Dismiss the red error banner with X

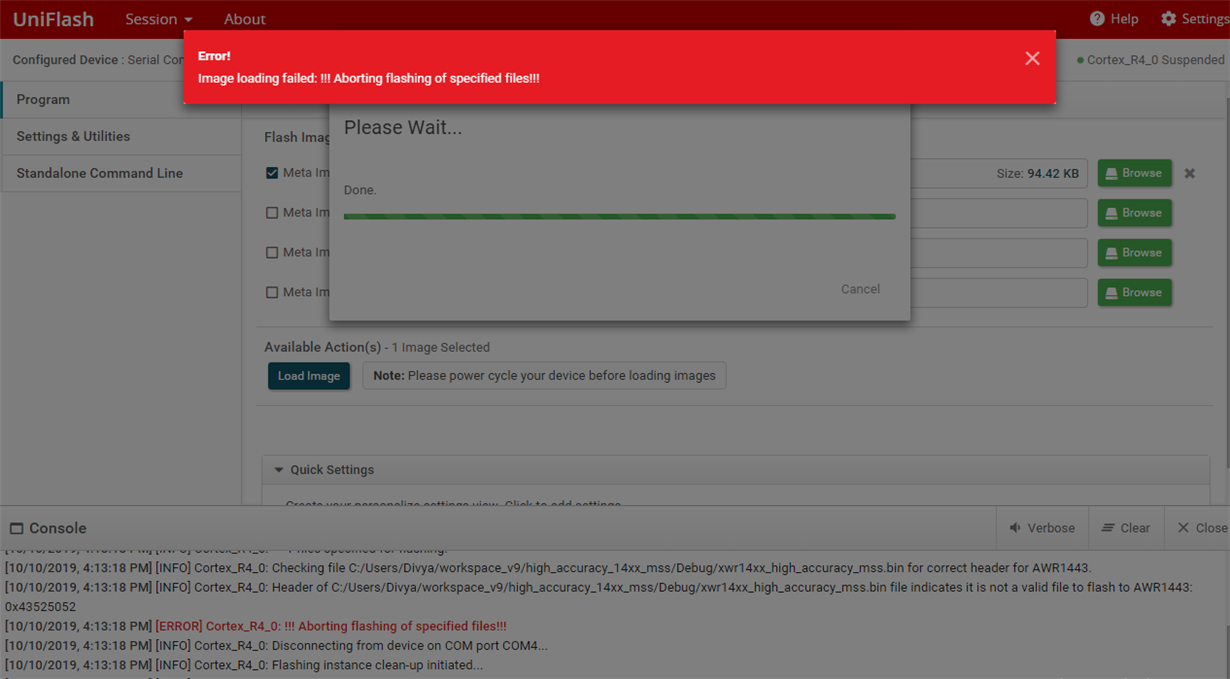point(1032,59)
